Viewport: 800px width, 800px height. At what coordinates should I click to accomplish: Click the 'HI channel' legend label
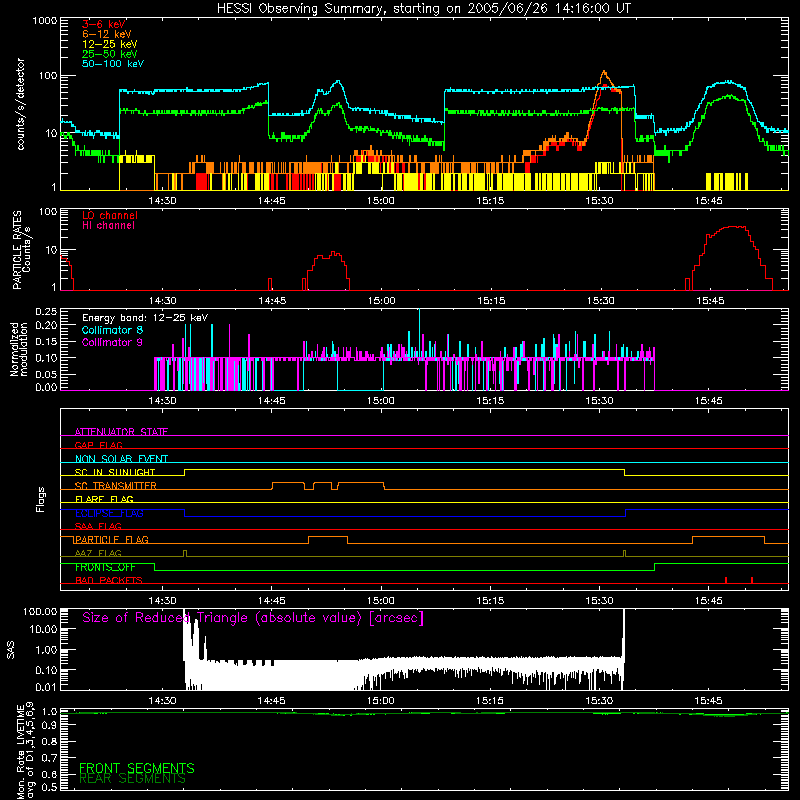(108, 225)
